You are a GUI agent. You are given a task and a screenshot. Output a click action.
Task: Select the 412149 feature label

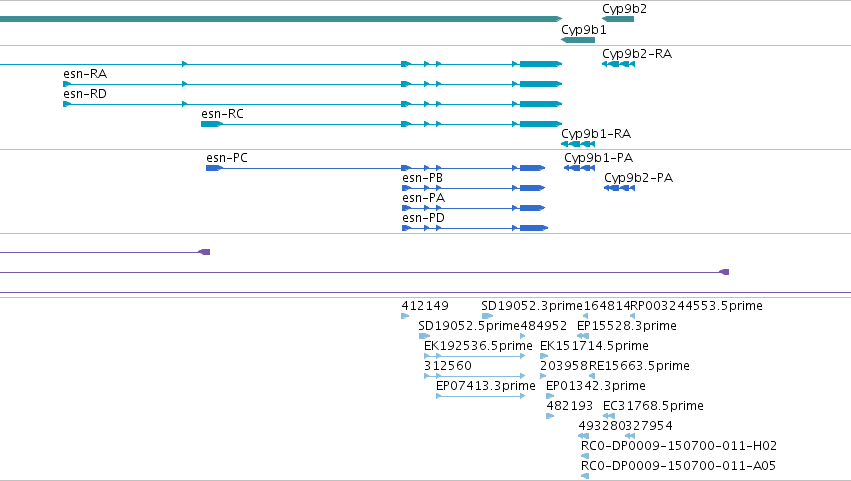[425, 306]
